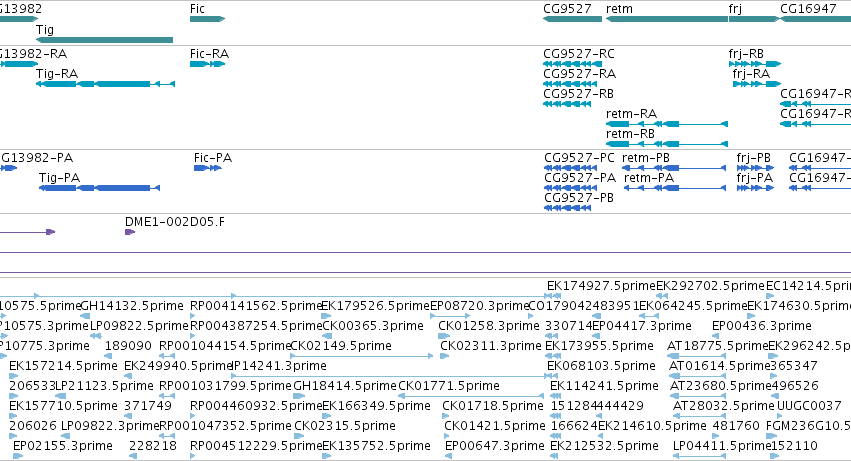
Task: Click the CG9527-PB protein glyph
Action: coord(568,208)
